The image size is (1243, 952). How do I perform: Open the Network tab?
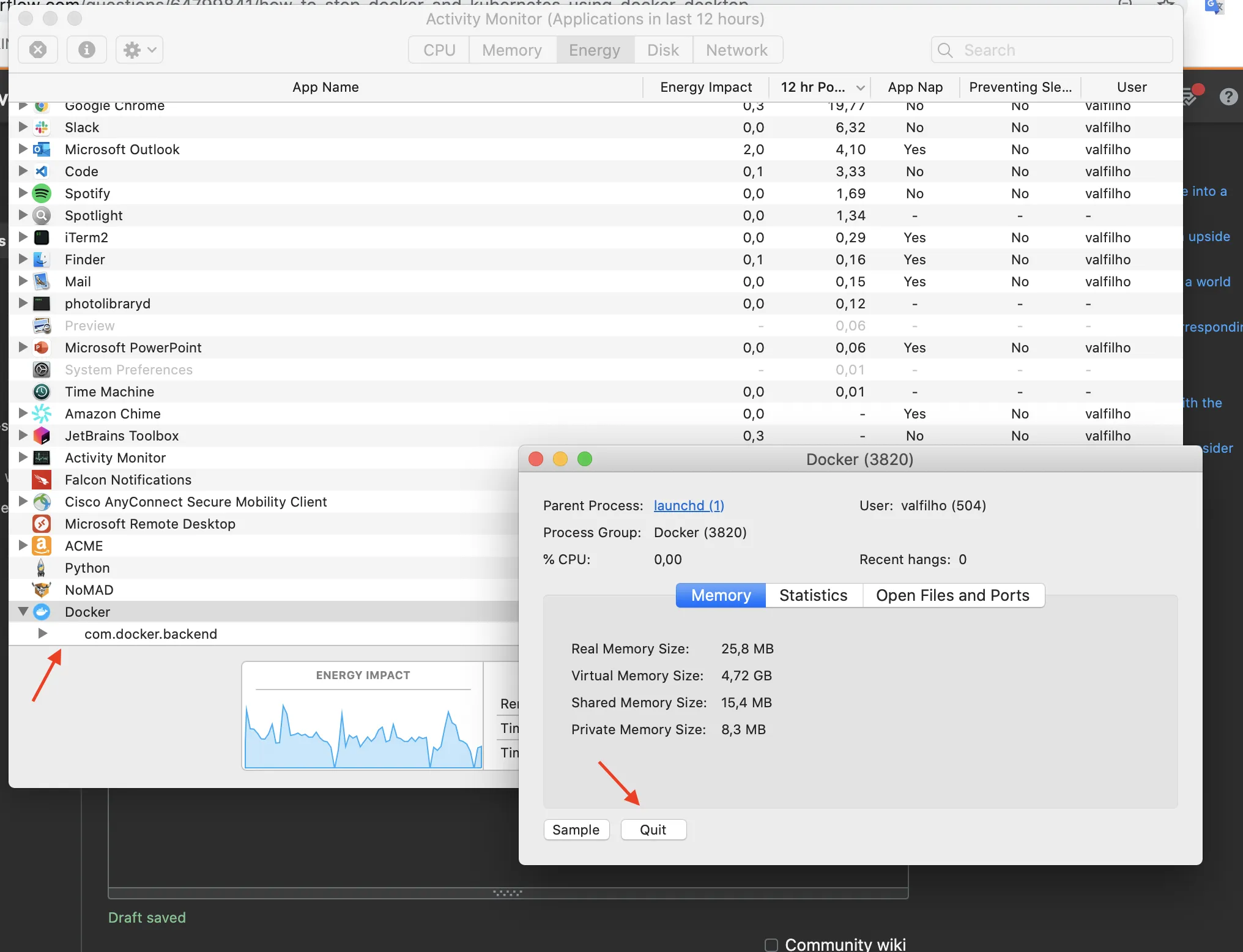click(x=737, y=50)
